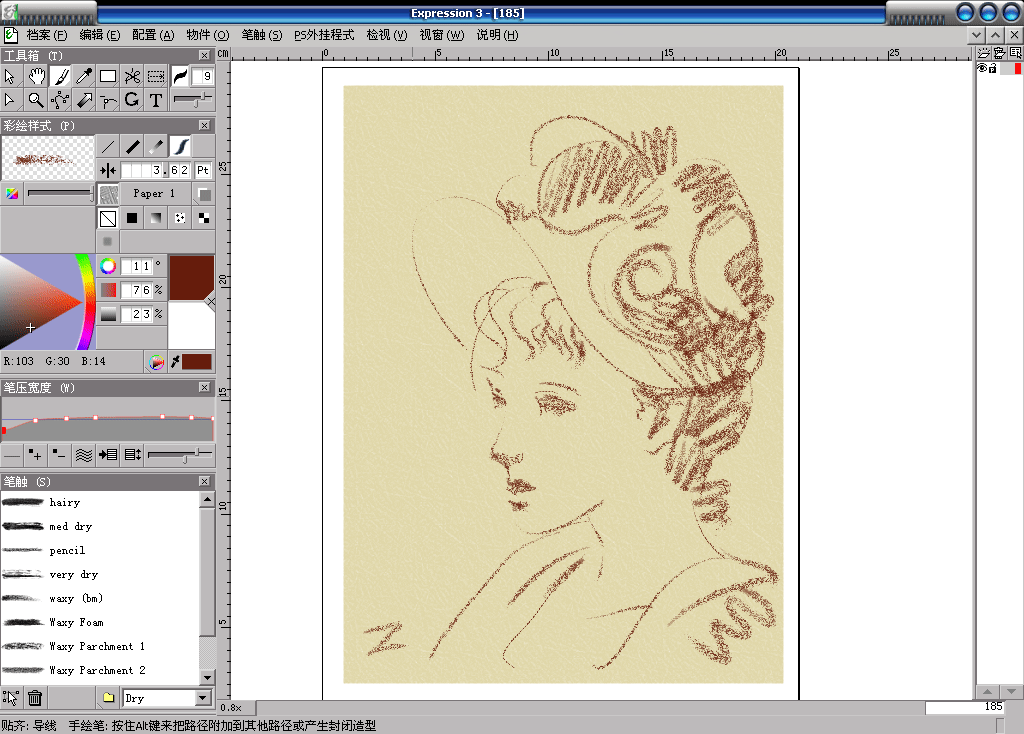Viewport: 1024px width, 734px height.
Task: Select the Waxy Foam brush stroke
Action: coord(100,622)
